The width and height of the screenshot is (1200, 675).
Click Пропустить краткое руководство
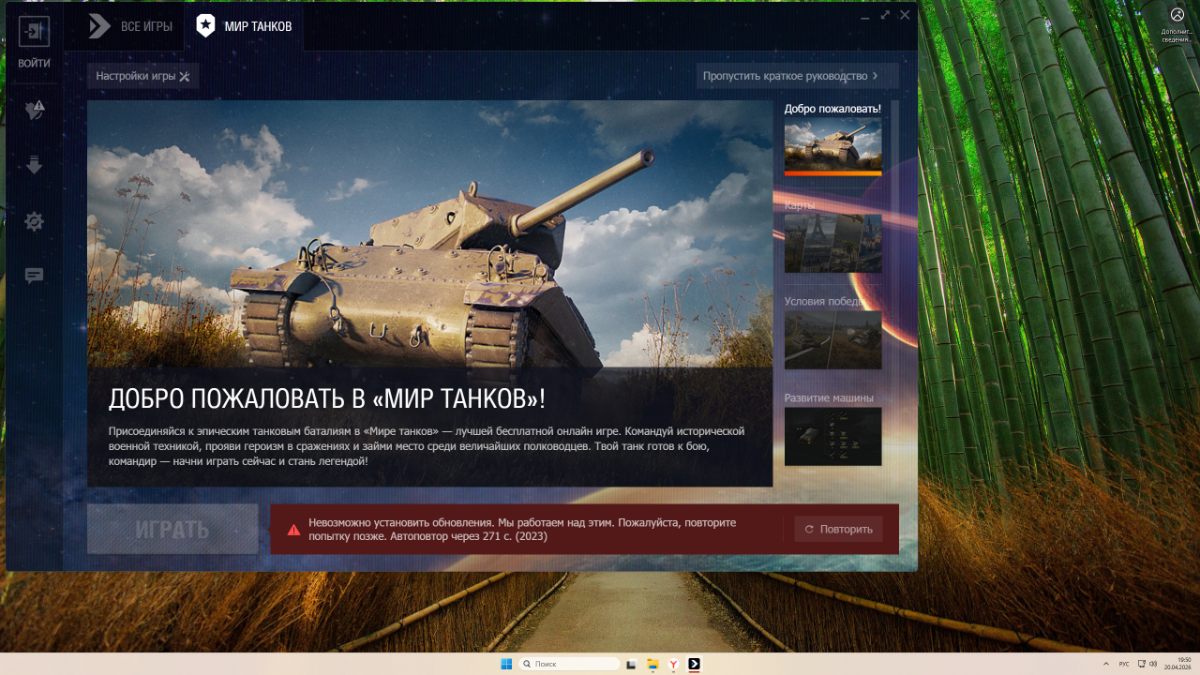pyautogui.click(x=797, y=76)
